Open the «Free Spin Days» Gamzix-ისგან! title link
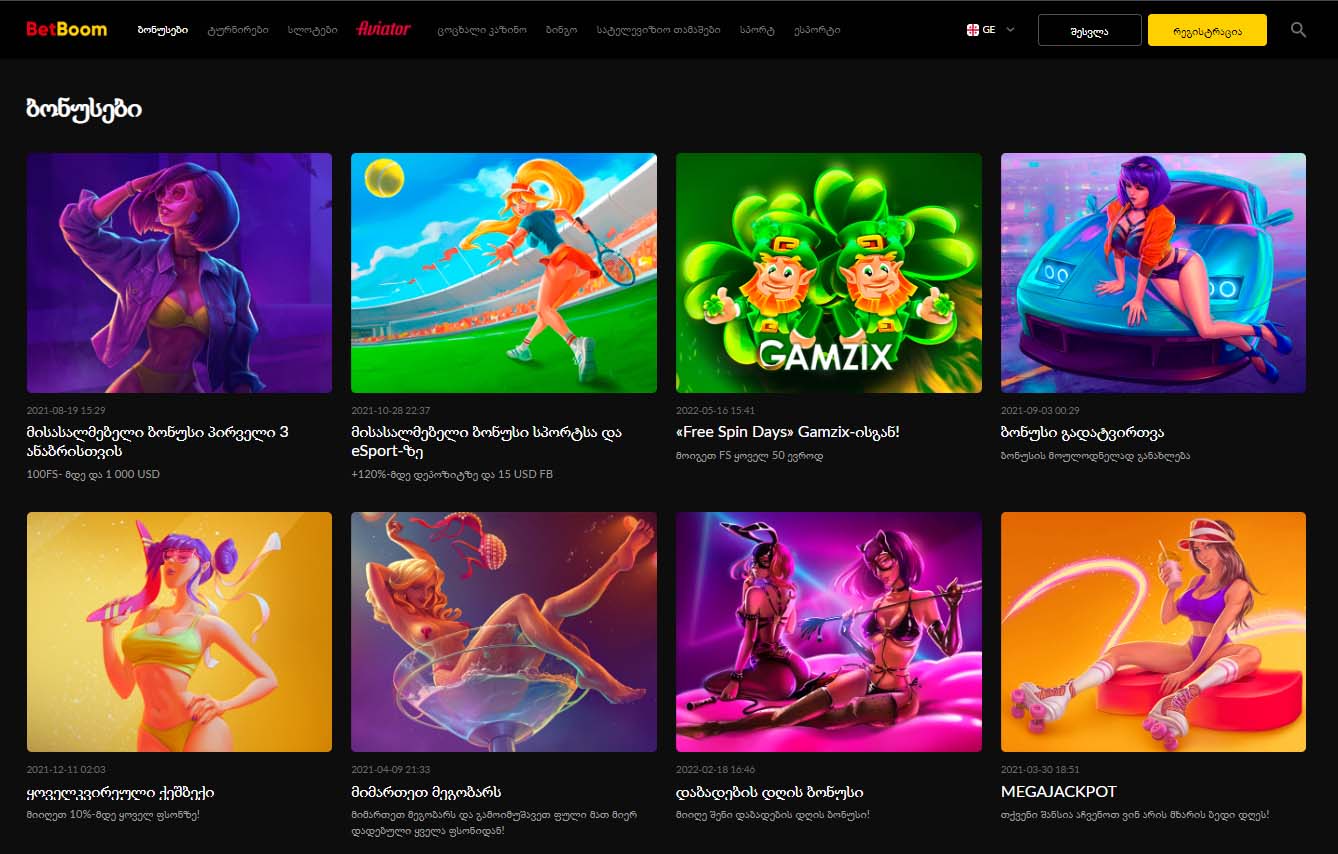 pyautogui.click(x=787, y=432)
